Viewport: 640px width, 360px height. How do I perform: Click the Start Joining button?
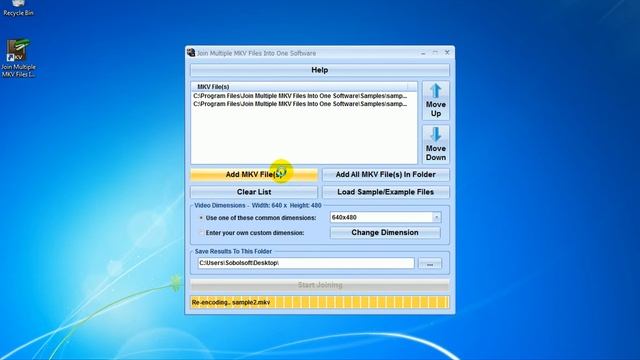(x=320, y=285)
